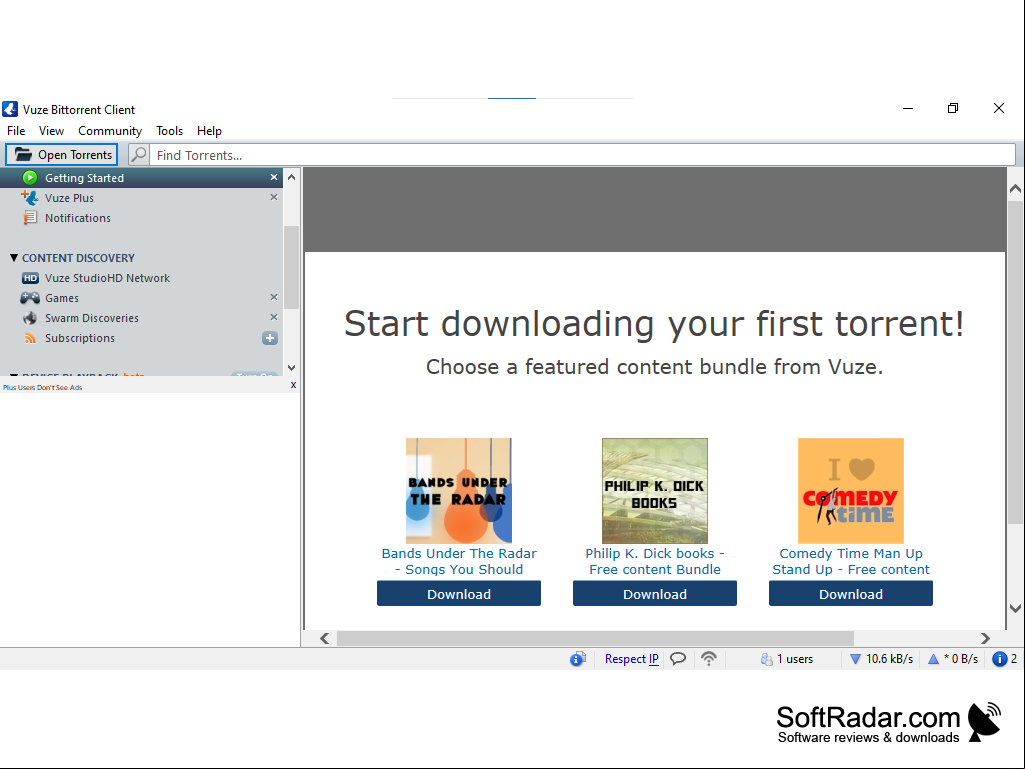Image resolution: width=1025 pixels, height=769 pixels.
Task: Open the blue info alerts icon
Action: click(1000, 659)
